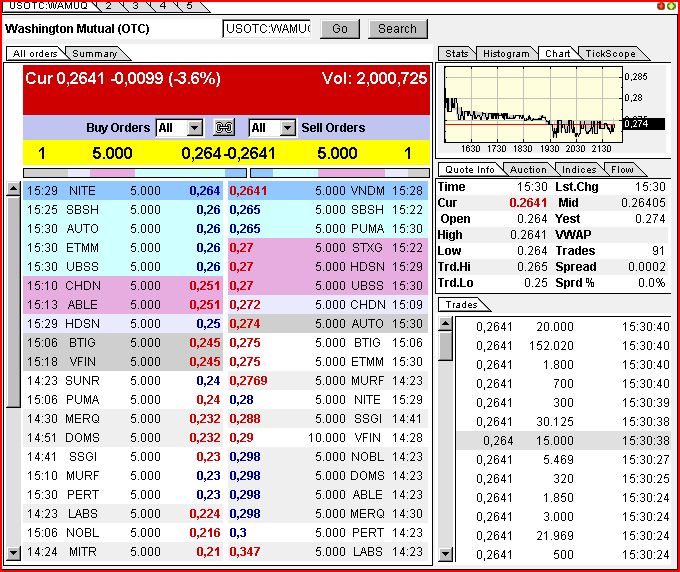Switch to workspace tab 5
The image size is (680, 572).
190,6
